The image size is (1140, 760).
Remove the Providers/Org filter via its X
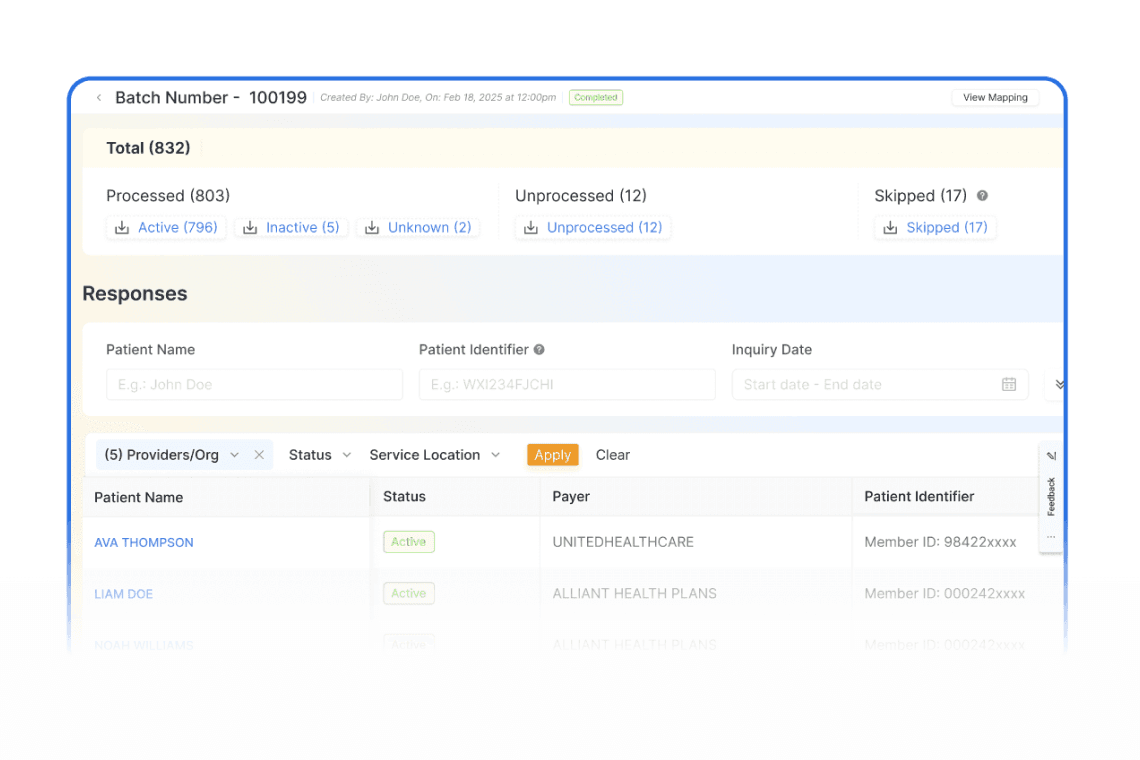coord(258,454)
